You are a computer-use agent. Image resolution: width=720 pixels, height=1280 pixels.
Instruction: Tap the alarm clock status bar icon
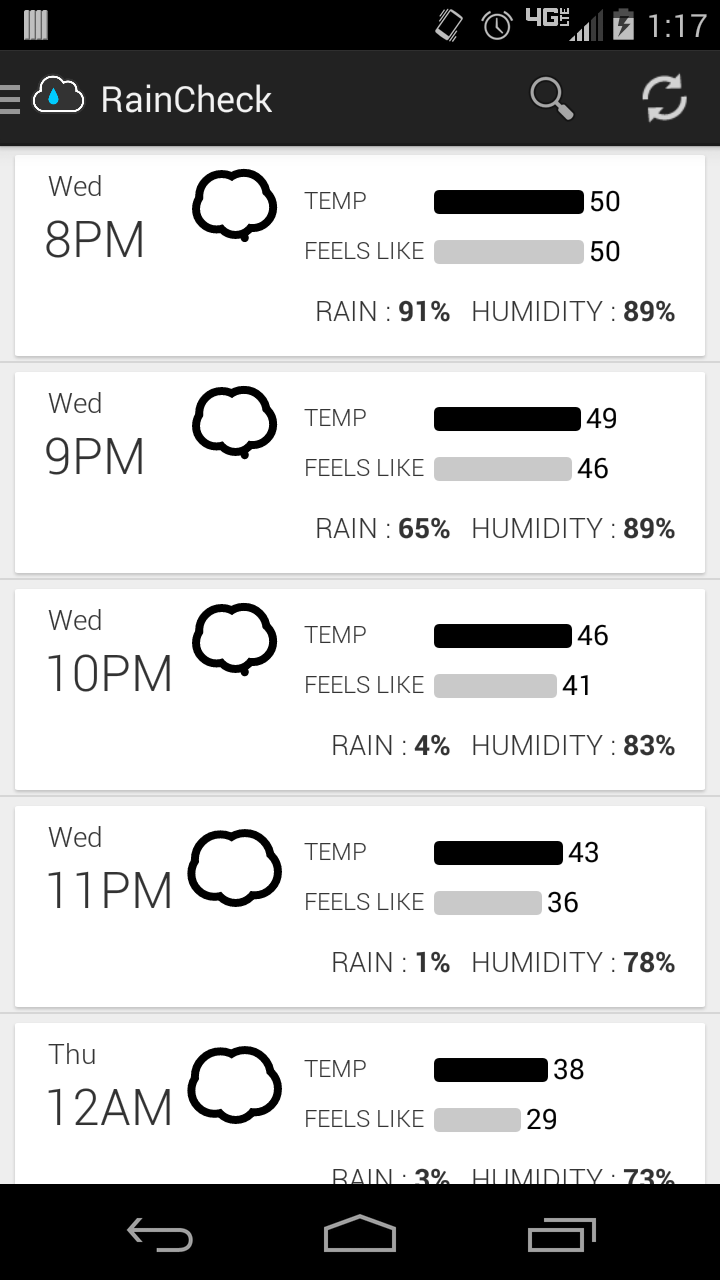coord(497,25)
